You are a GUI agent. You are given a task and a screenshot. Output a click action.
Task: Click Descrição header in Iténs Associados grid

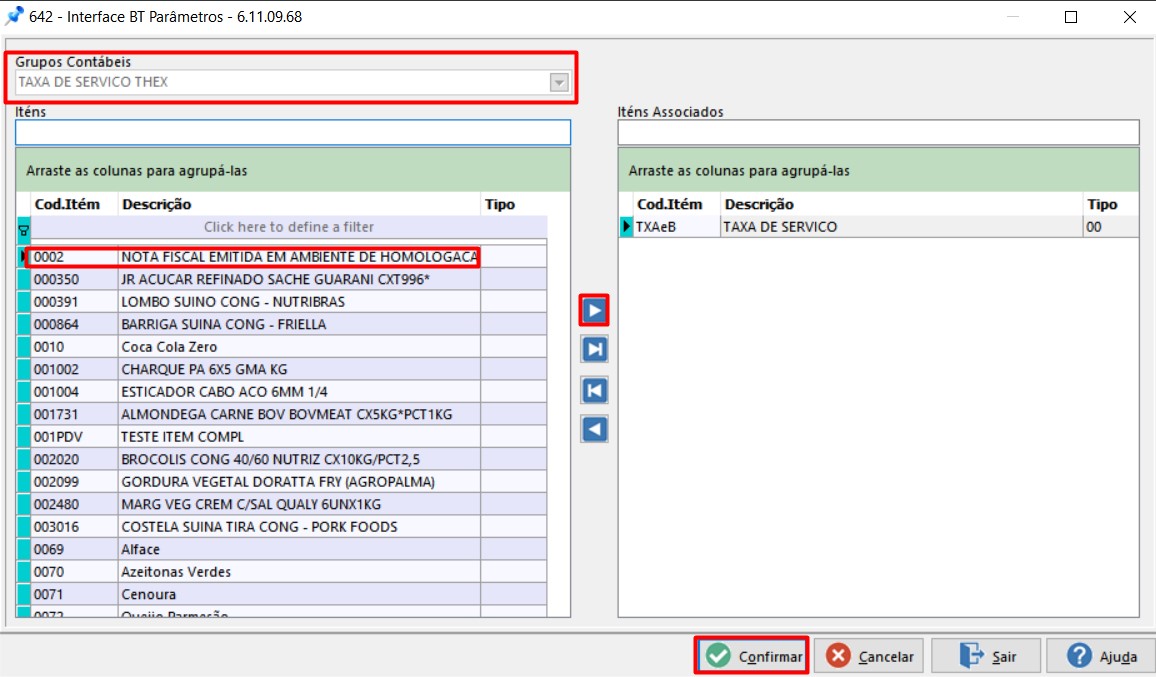[902, 204]
